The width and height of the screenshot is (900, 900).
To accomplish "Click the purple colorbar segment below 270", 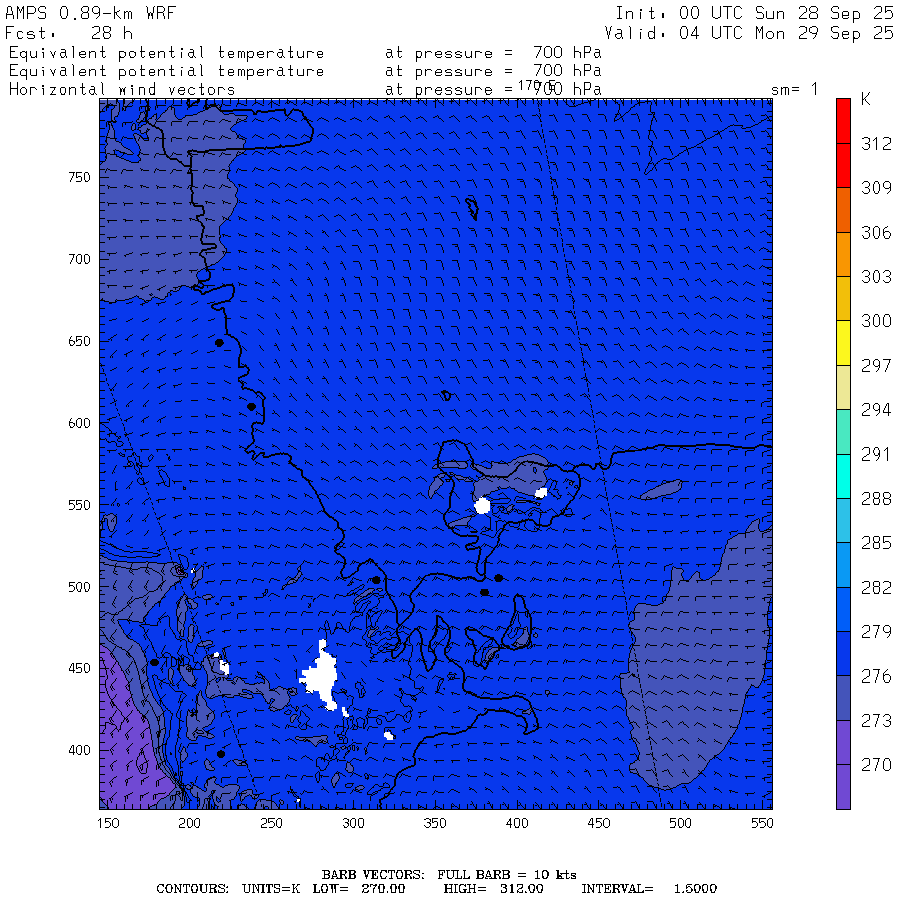I will (843, 787).
